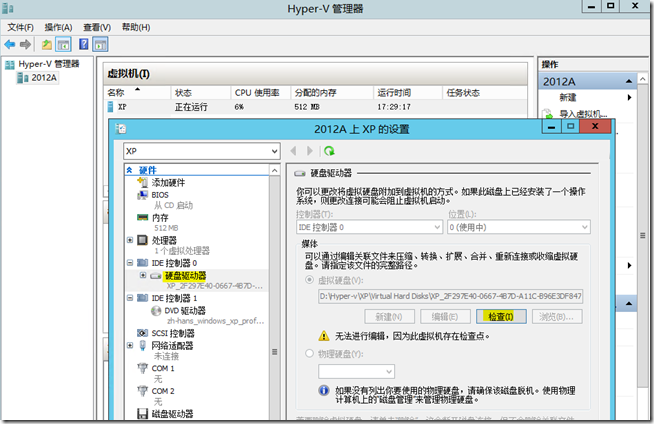
Task: Click hardware list scrollbar up arrow
Action: click(x=274, y=170)
